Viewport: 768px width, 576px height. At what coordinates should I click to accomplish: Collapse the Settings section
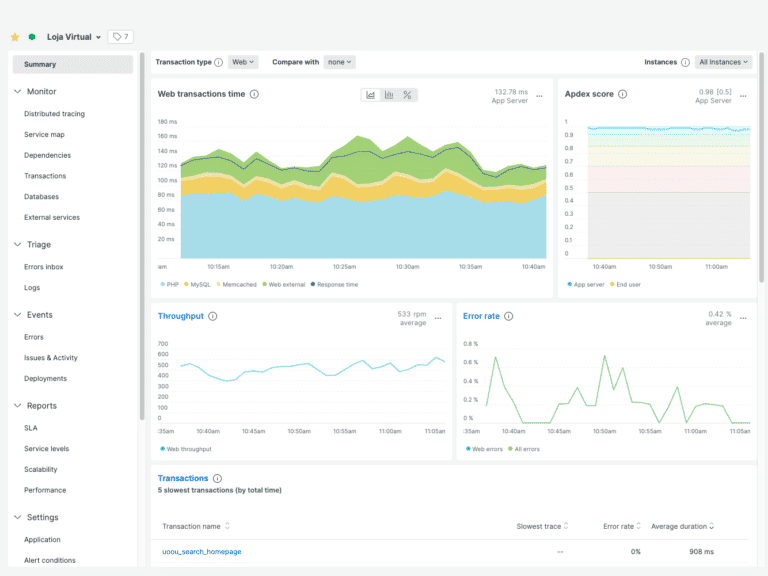(x=18, y=517)
